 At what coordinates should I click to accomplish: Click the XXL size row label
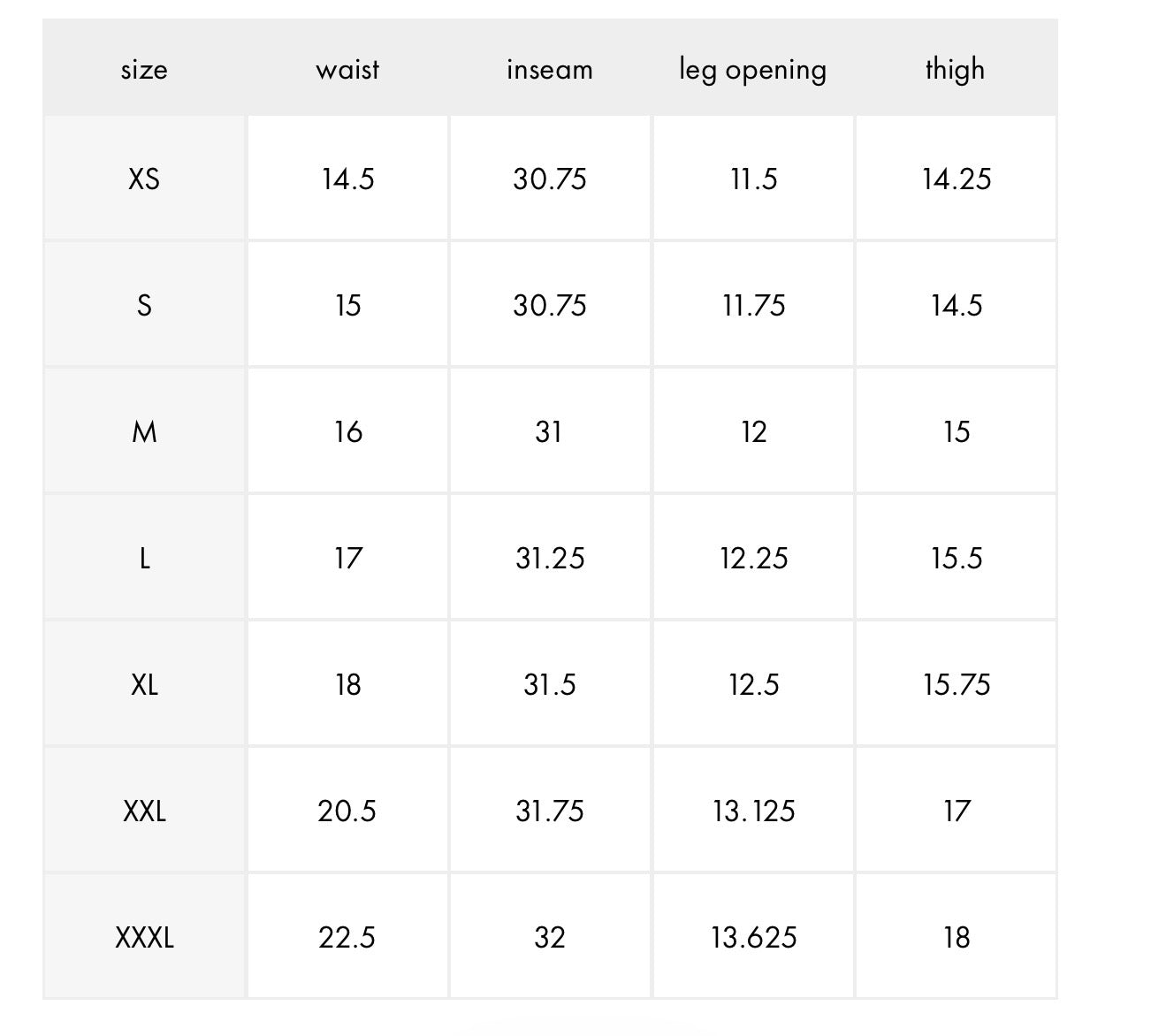[144, 811]
